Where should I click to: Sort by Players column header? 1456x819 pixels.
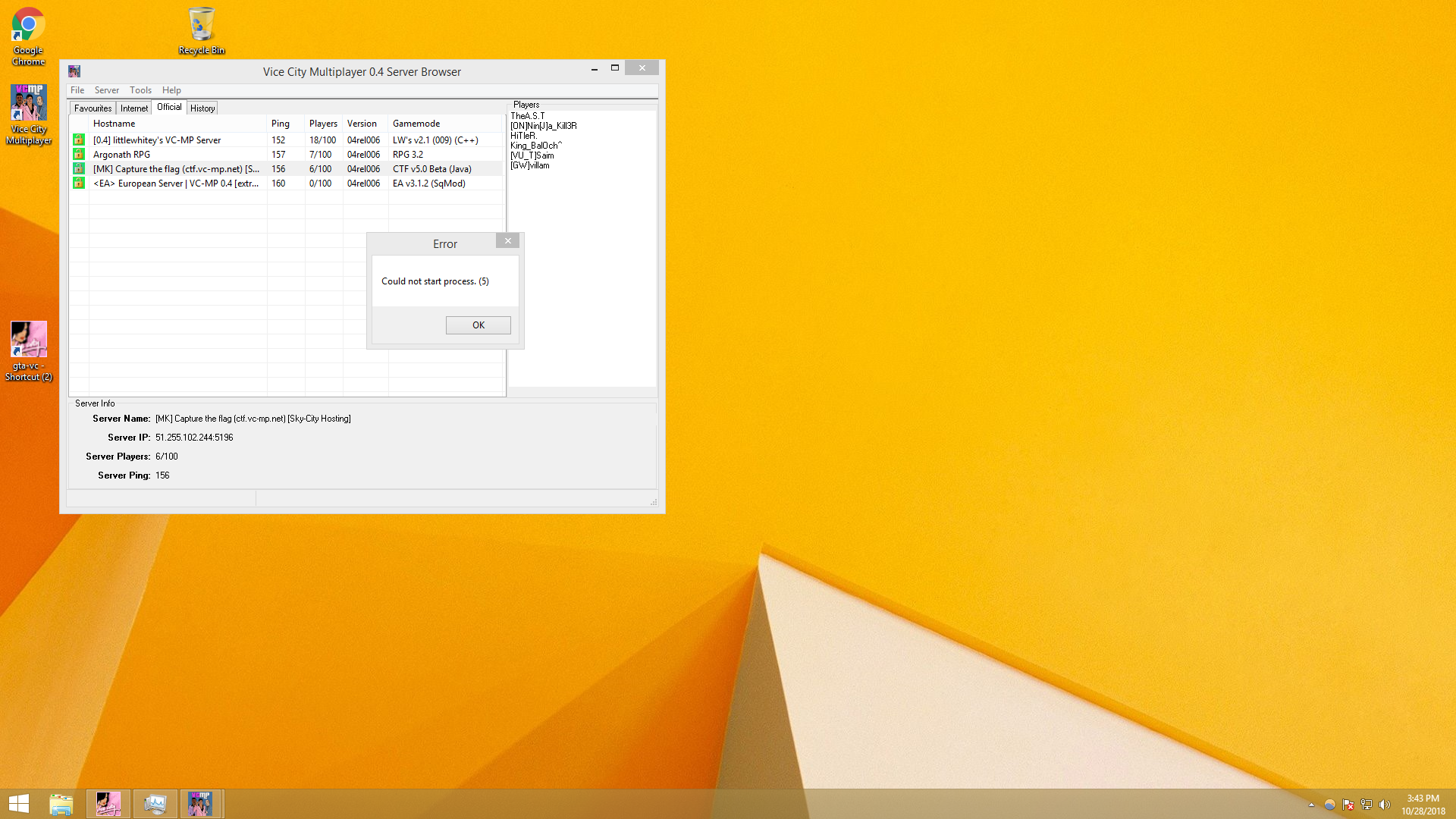324,124
